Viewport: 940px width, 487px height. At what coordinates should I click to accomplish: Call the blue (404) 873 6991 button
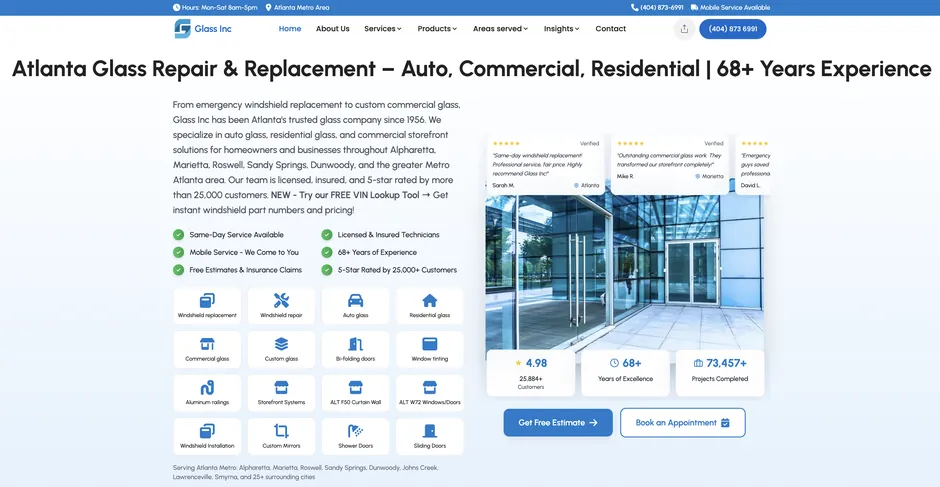pos(732,29)
